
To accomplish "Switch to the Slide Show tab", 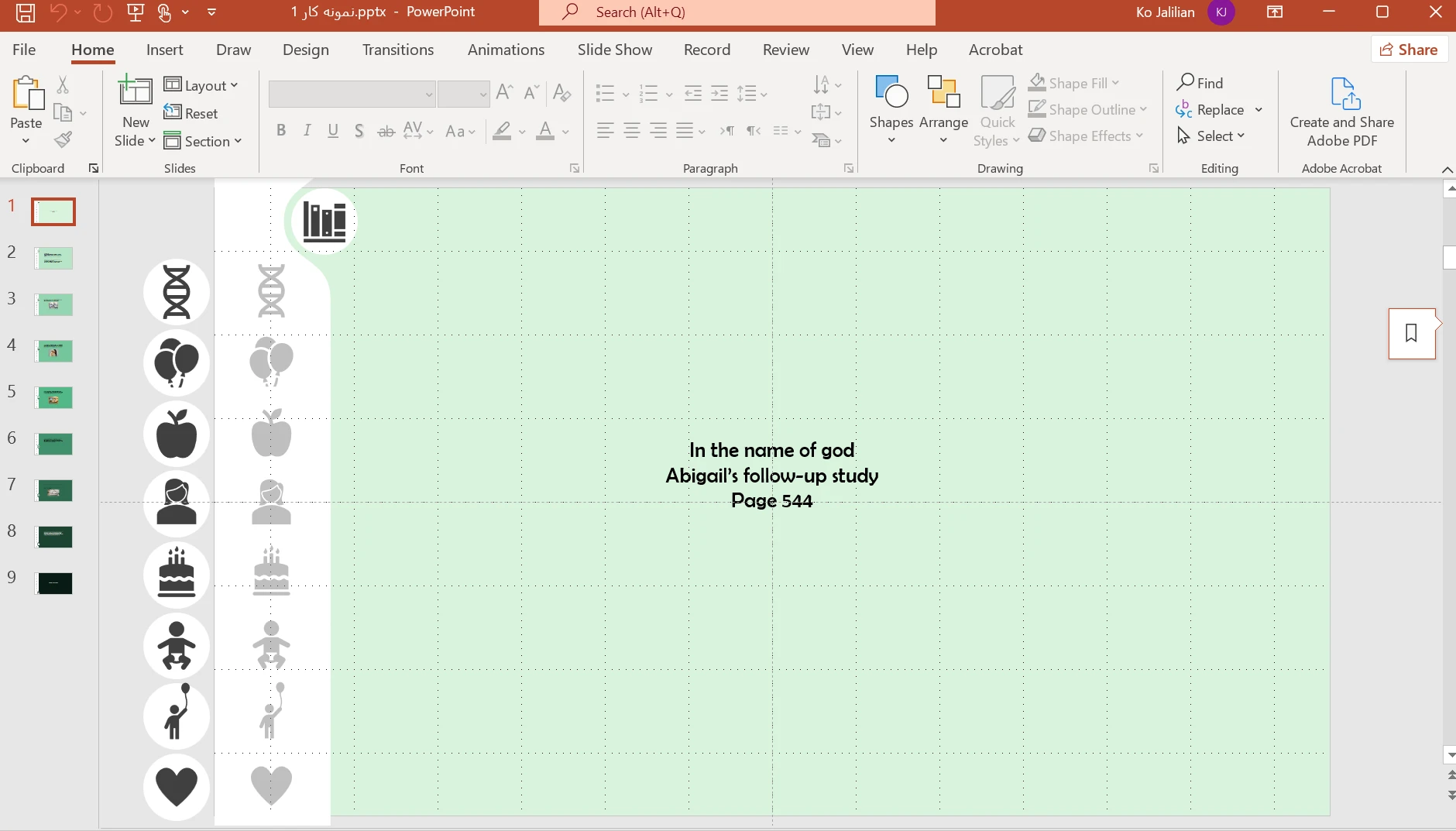I will coord(615,50).
